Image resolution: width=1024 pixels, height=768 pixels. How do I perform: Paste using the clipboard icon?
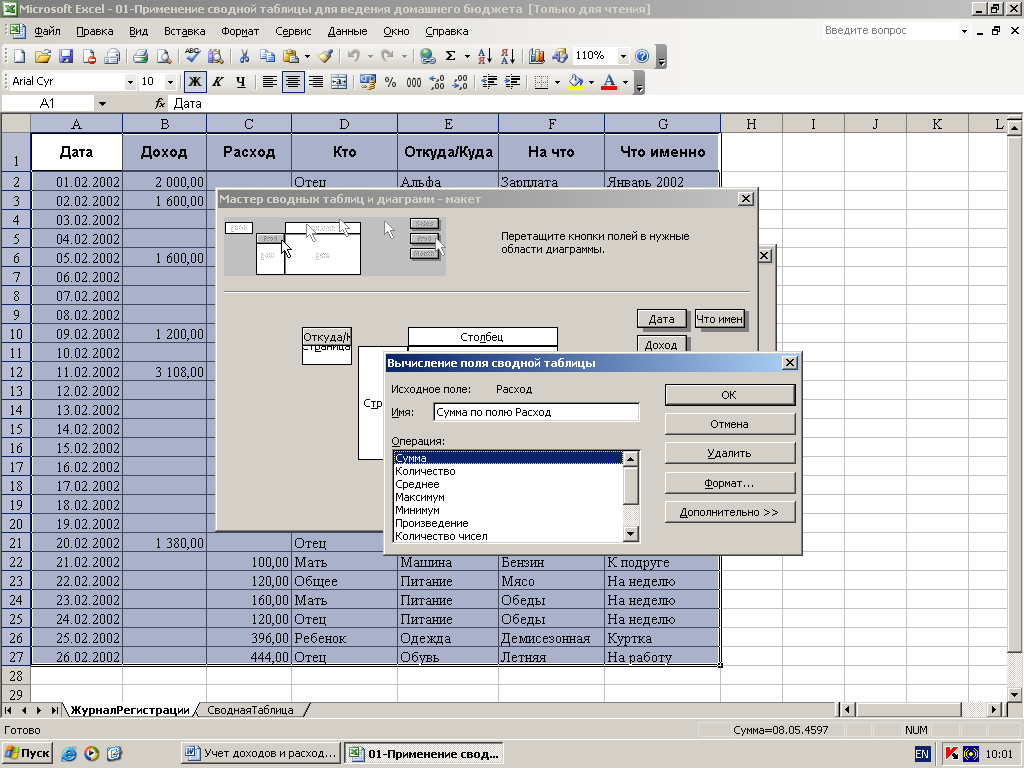(291, 56)
